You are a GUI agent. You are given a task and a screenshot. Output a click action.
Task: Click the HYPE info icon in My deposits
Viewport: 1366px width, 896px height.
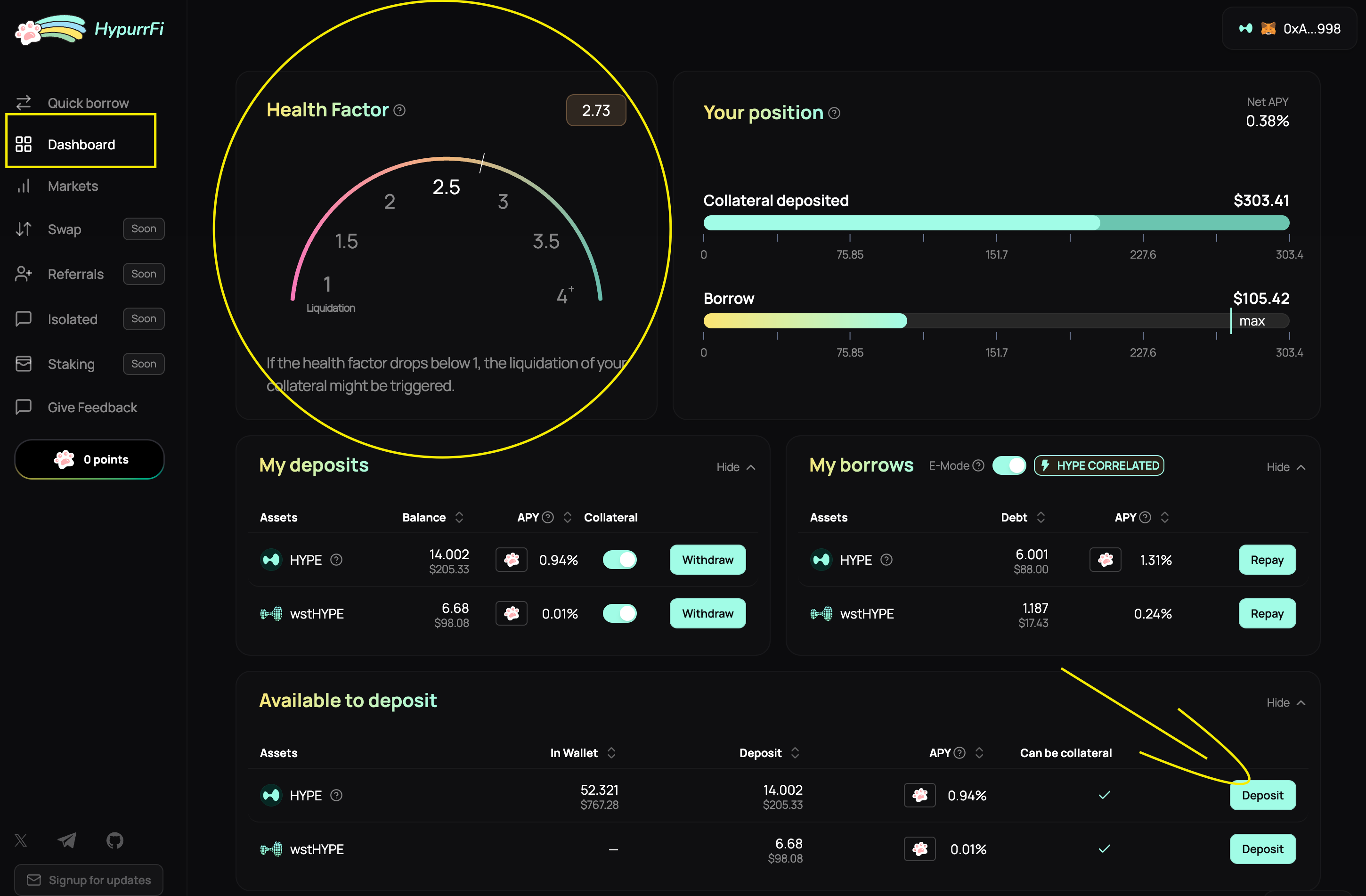click(336, 560)
